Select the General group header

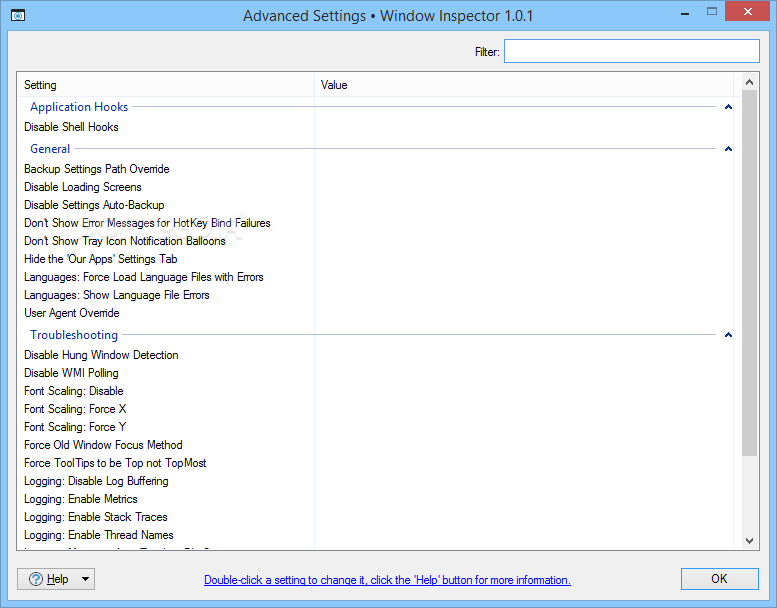[x=50, y=149]
